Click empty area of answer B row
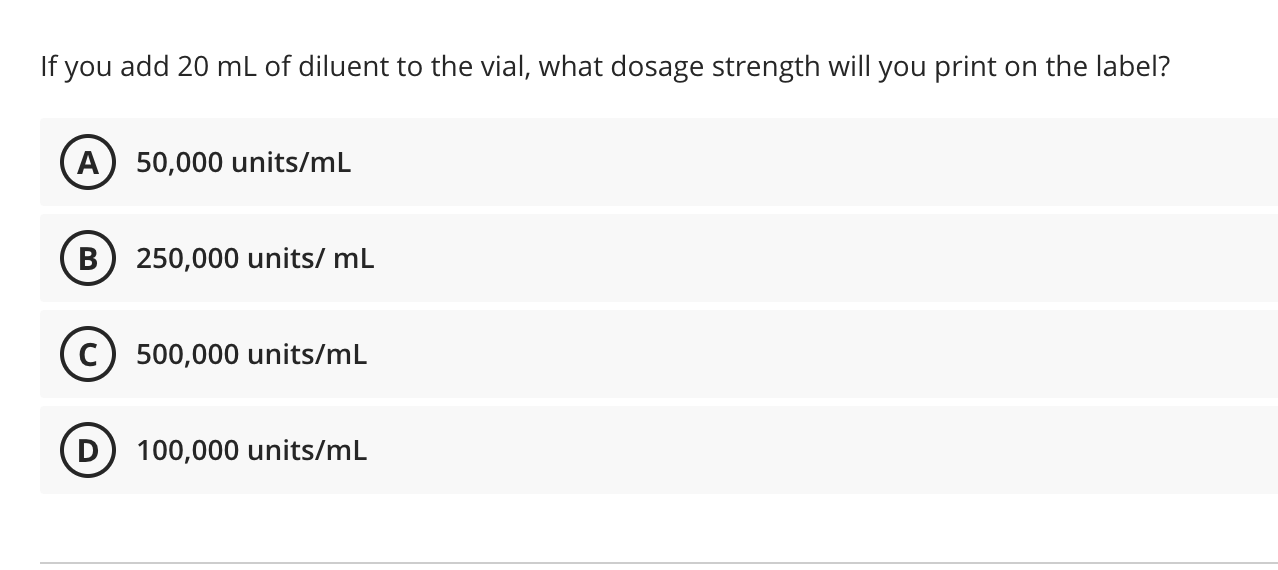 800,258
